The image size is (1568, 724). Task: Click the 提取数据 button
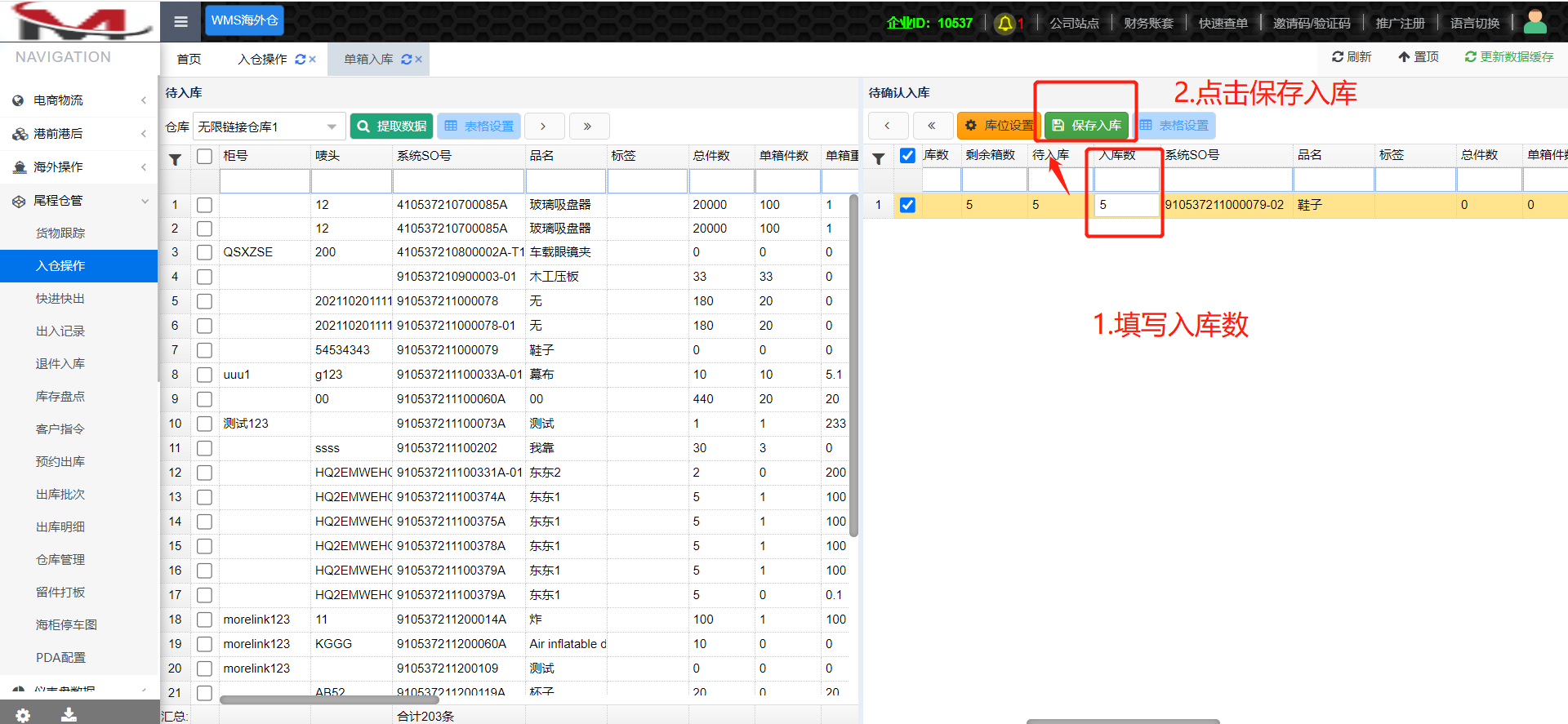392,127
